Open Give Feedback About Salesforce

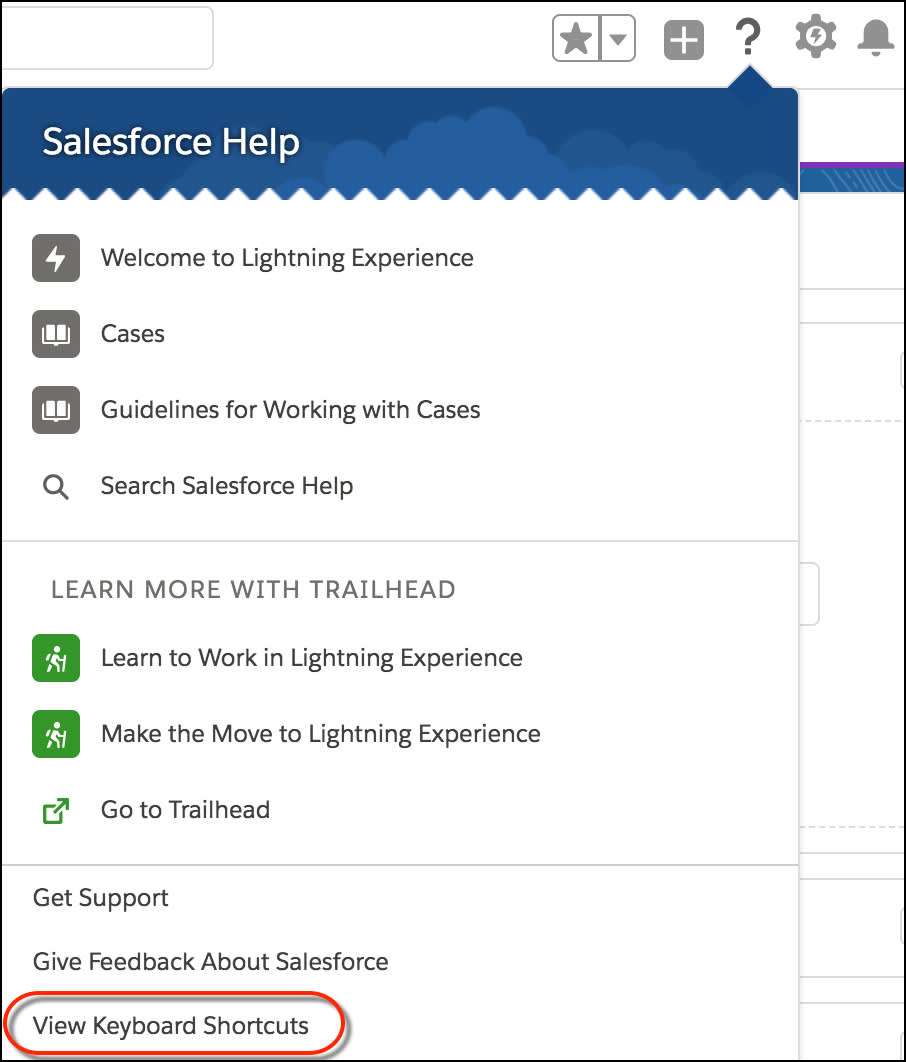click(211, 961)
